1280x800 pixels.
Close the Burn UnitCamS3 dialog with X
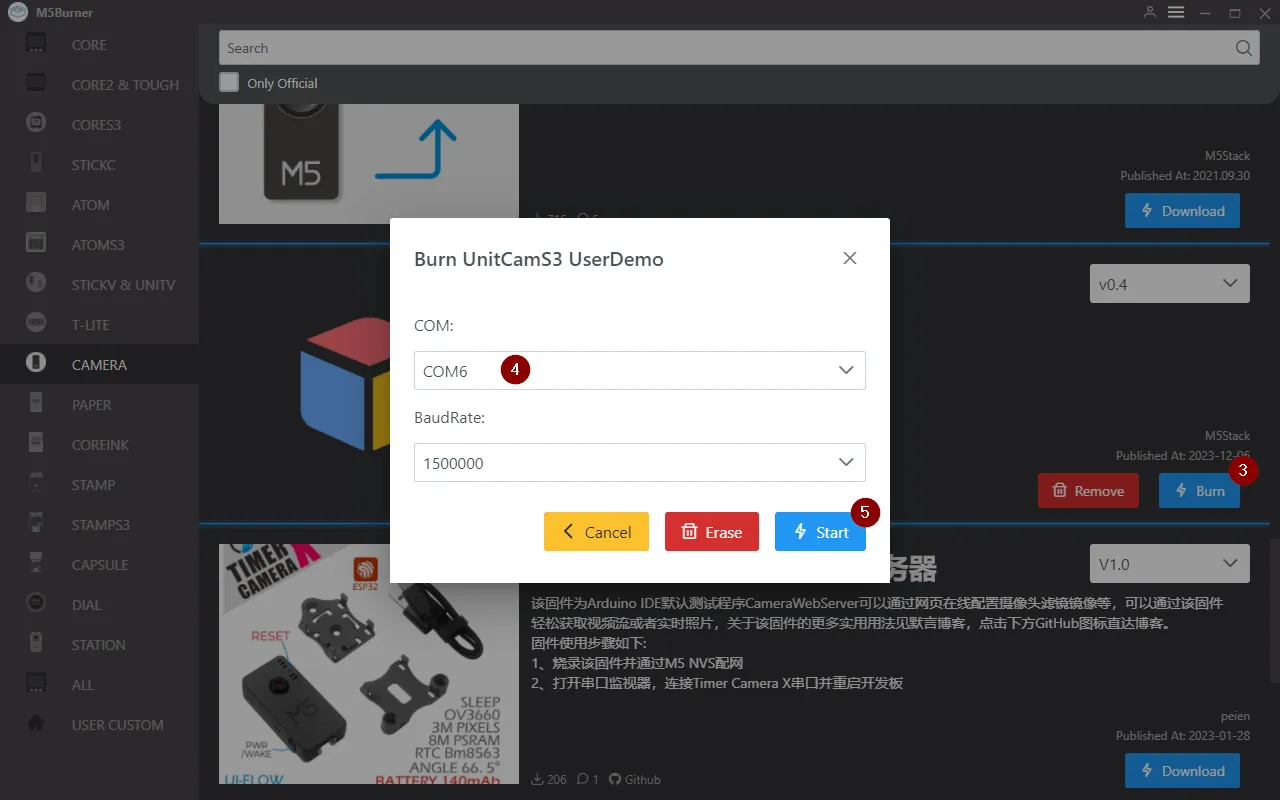coord(850,258)
